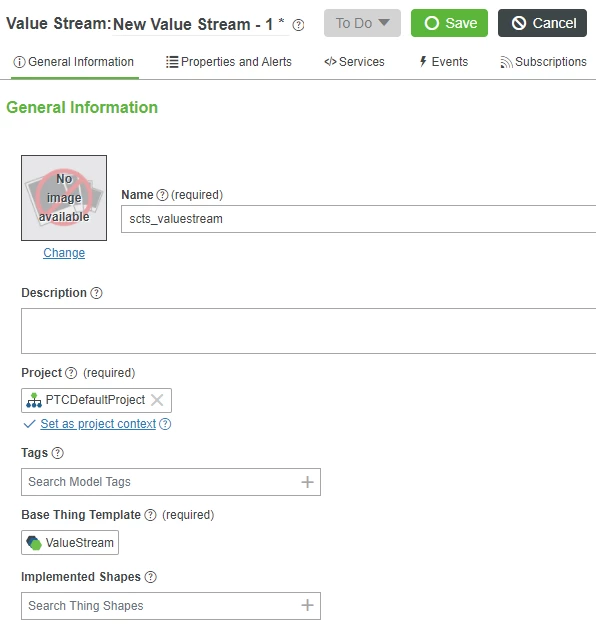Click the help icon beside the Project label
This screenshot has height=626, width=596.
coord(71,373)
